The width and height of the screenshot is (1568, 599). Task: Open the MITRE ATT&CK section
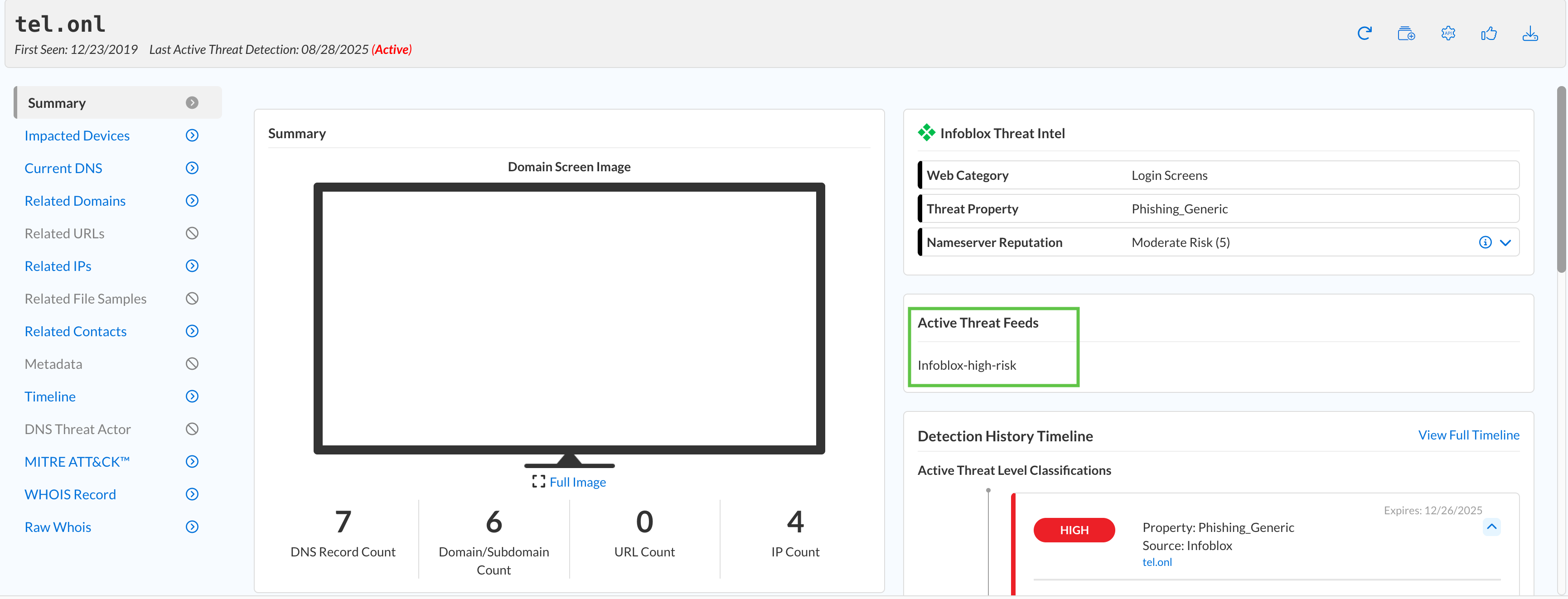(77, 461)
